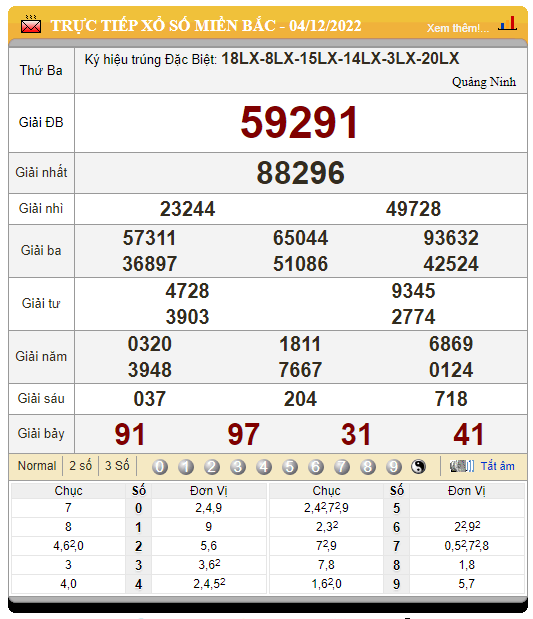This screenshot has height=619, width=533.
Task: Open the Xem thêm link
Action: [x=458, y=28]
